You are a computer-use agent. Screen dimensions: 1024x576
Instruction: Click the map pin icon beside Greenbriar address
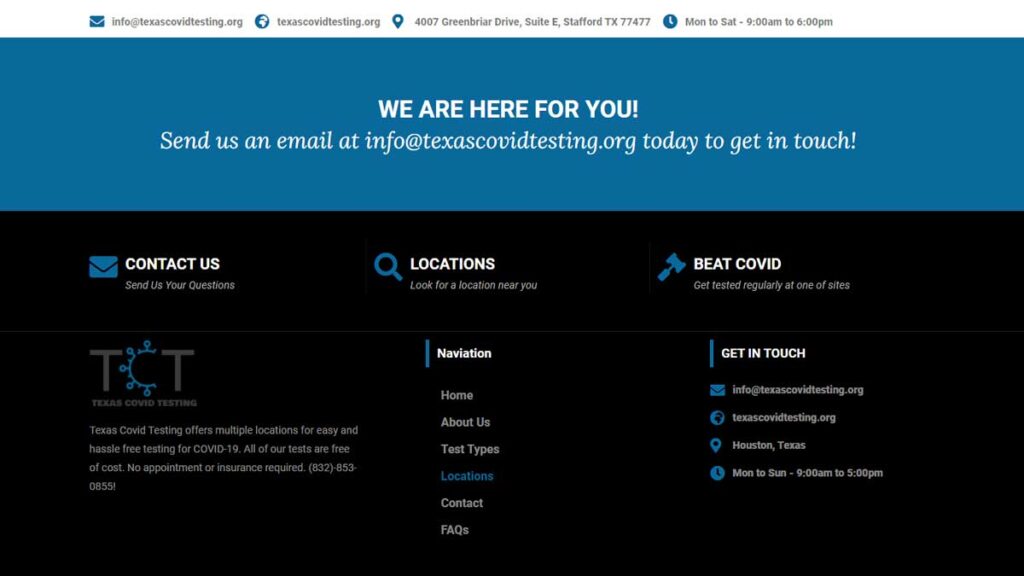click(x=398, y=22)
